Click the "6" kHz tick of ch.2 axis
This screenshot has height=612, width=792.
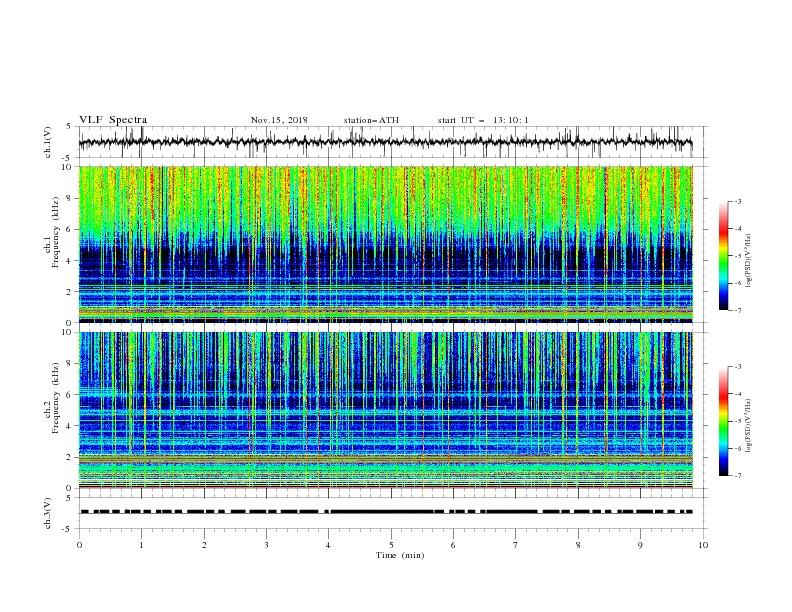71,395
